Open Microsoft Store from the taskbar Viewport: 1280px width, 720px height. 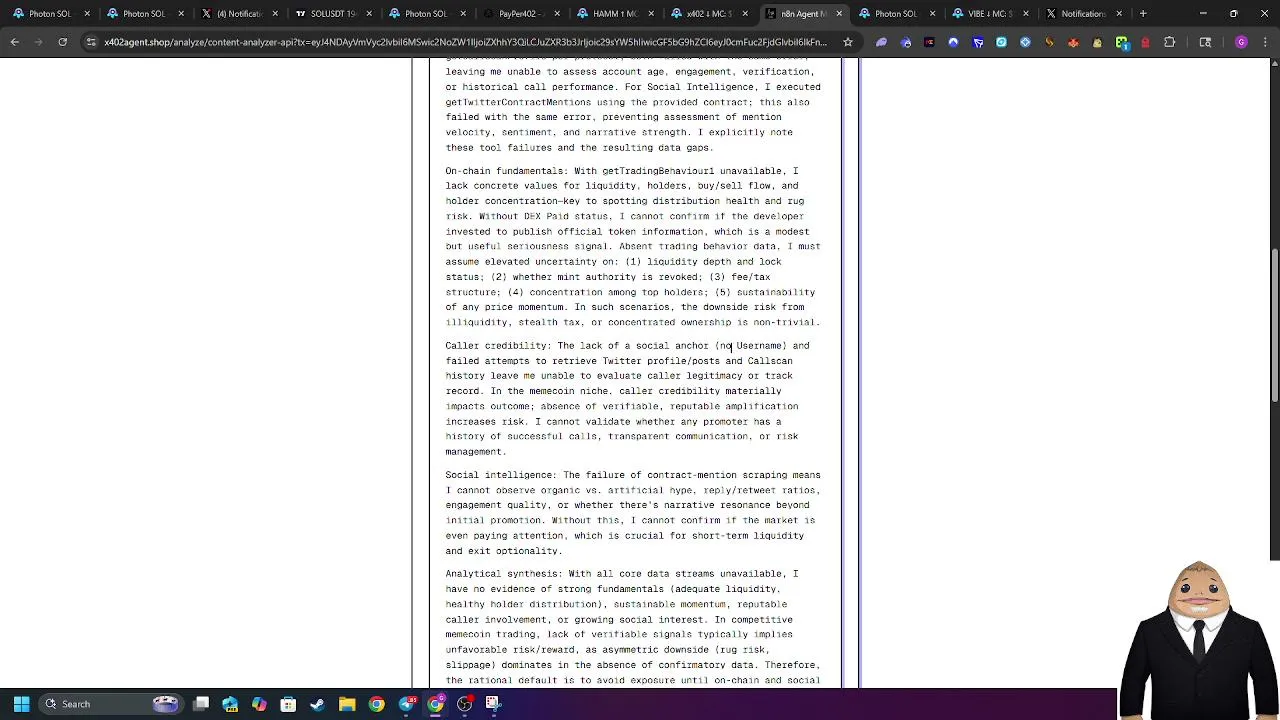pyautogui.click(x=288, y=704)
